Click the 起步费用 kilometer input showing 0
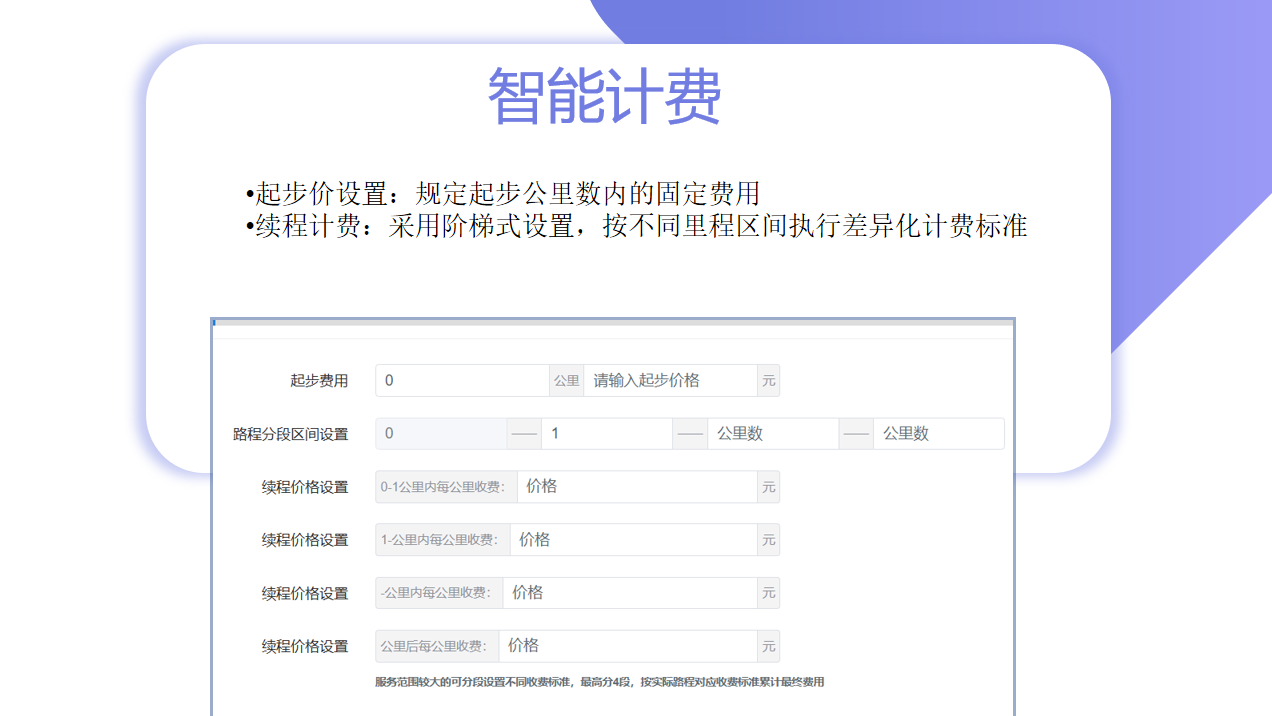This screenshot has width=1272, height=716. (462, 381)
